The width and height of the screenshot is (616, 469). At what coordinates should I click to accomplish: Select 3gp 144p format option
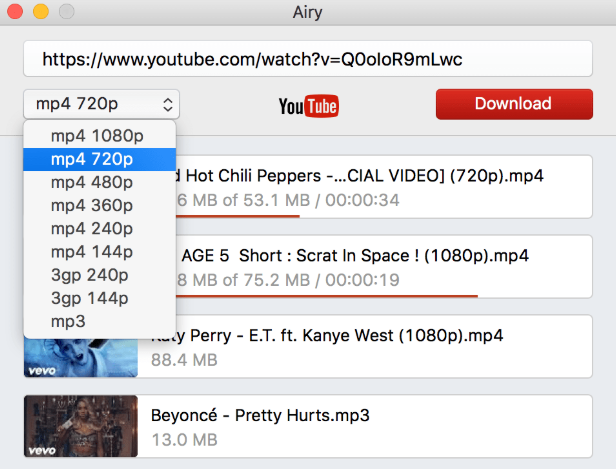pyautogui.click(x=99, y=298)
